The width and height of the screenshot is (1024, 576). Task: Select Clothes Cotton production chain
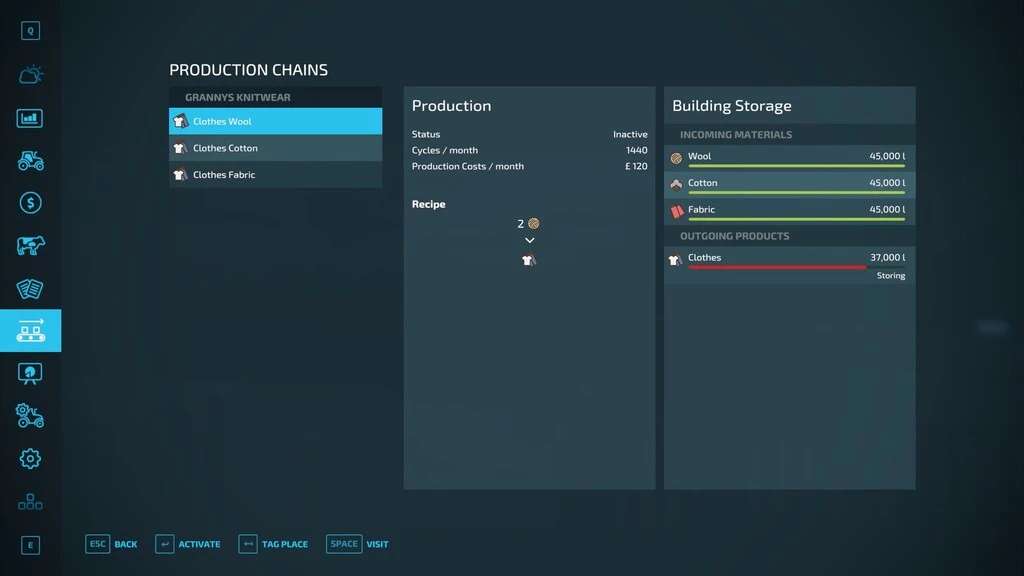(275, 148)
